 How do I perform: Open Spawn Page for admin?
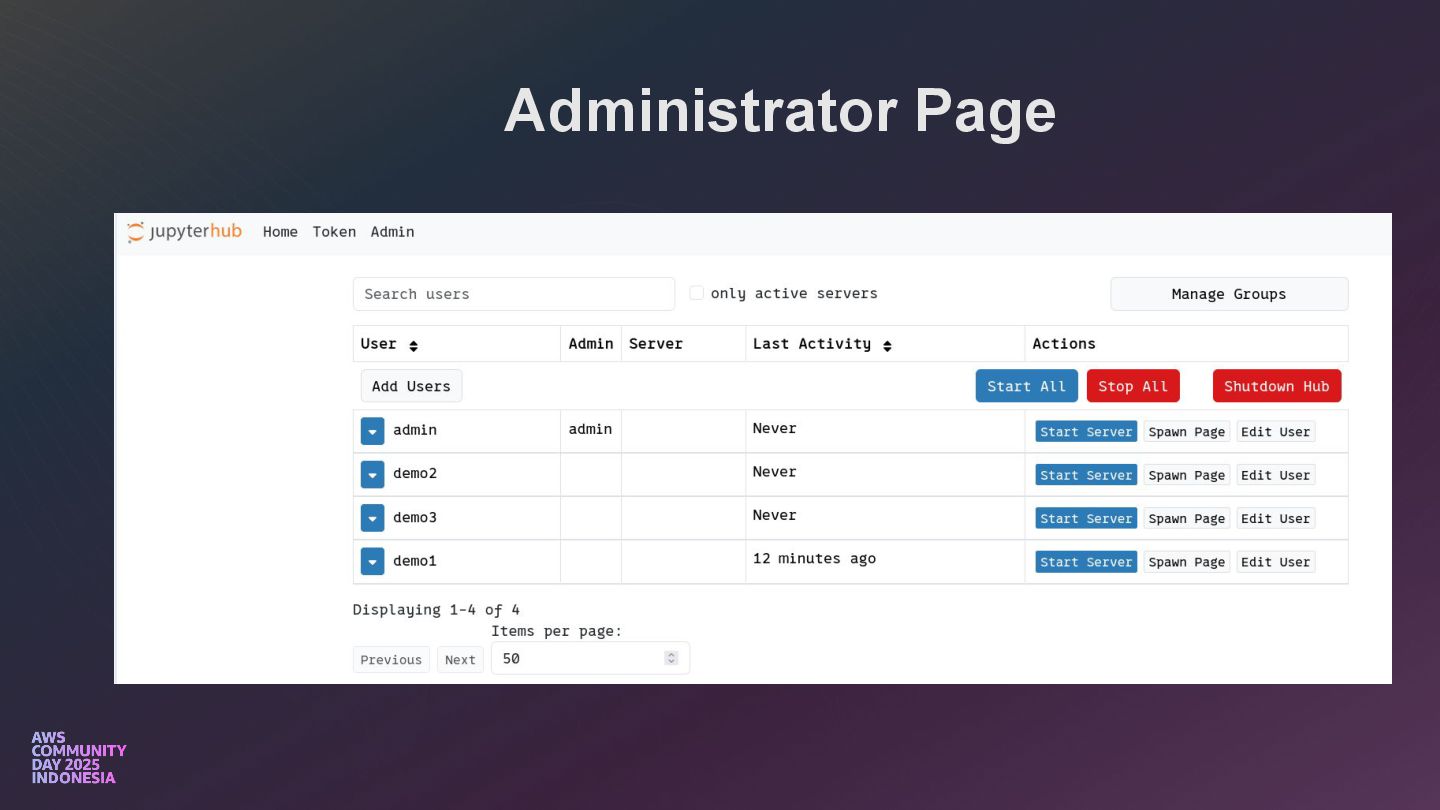[1187, 432]
